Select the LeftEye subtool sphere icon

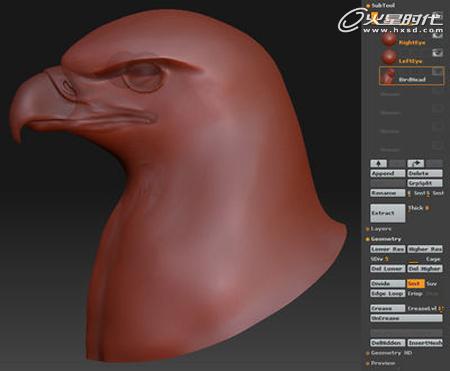389,57
